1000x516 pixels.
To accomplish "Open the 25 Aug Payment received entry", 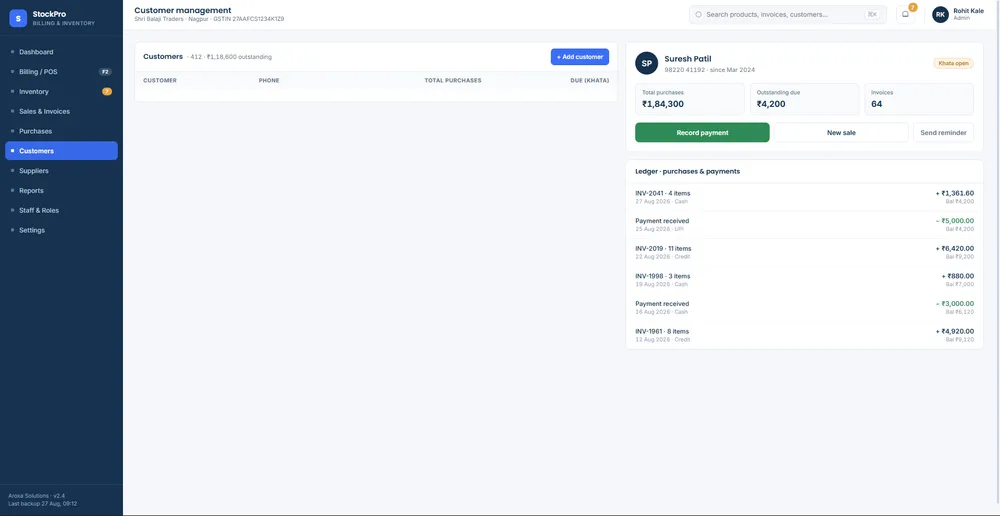I will [804, 224].
